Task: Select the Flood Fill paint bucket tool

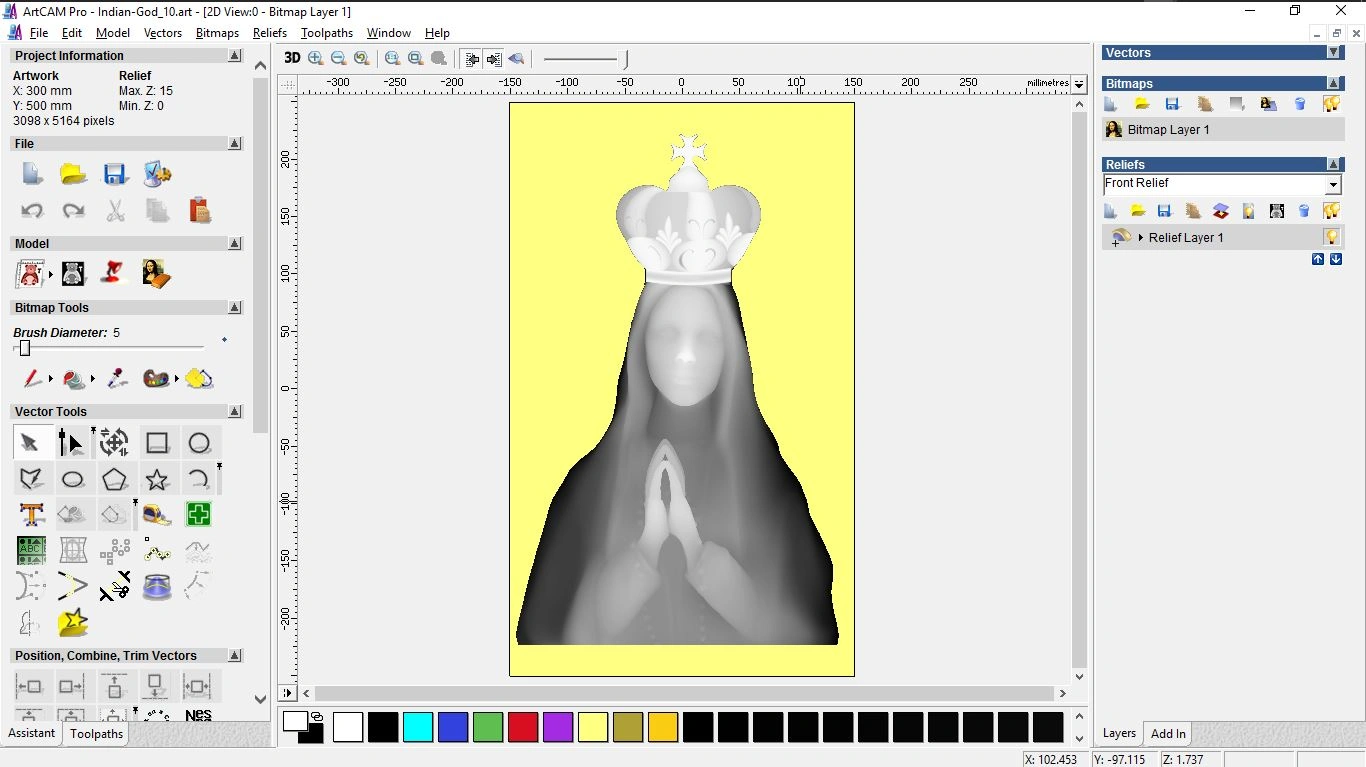Action: coord(74,379)
